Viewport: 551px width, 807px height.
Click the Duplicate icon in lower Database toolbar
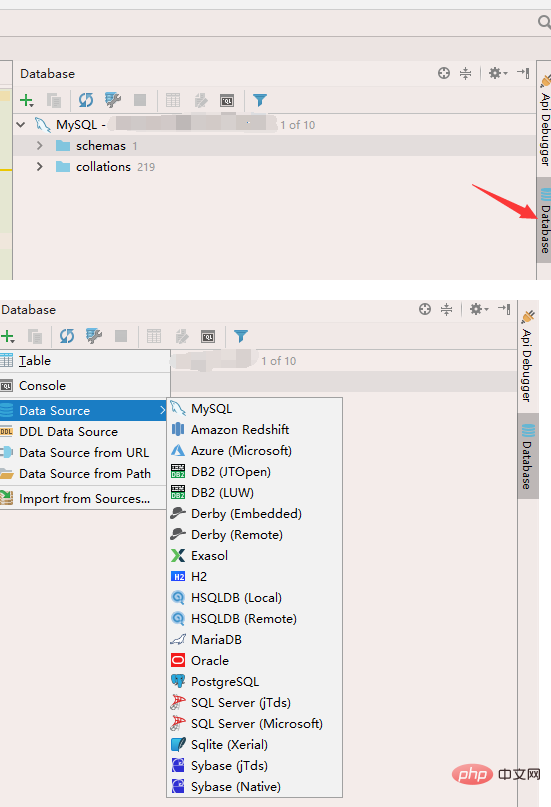[x=35, y=337]
